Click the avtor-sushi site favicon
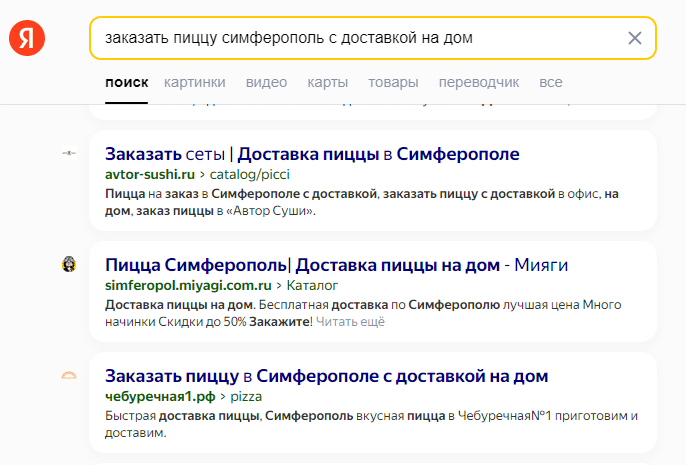The image size is (686, 465). pyautogui.click(x=68, y=153)
